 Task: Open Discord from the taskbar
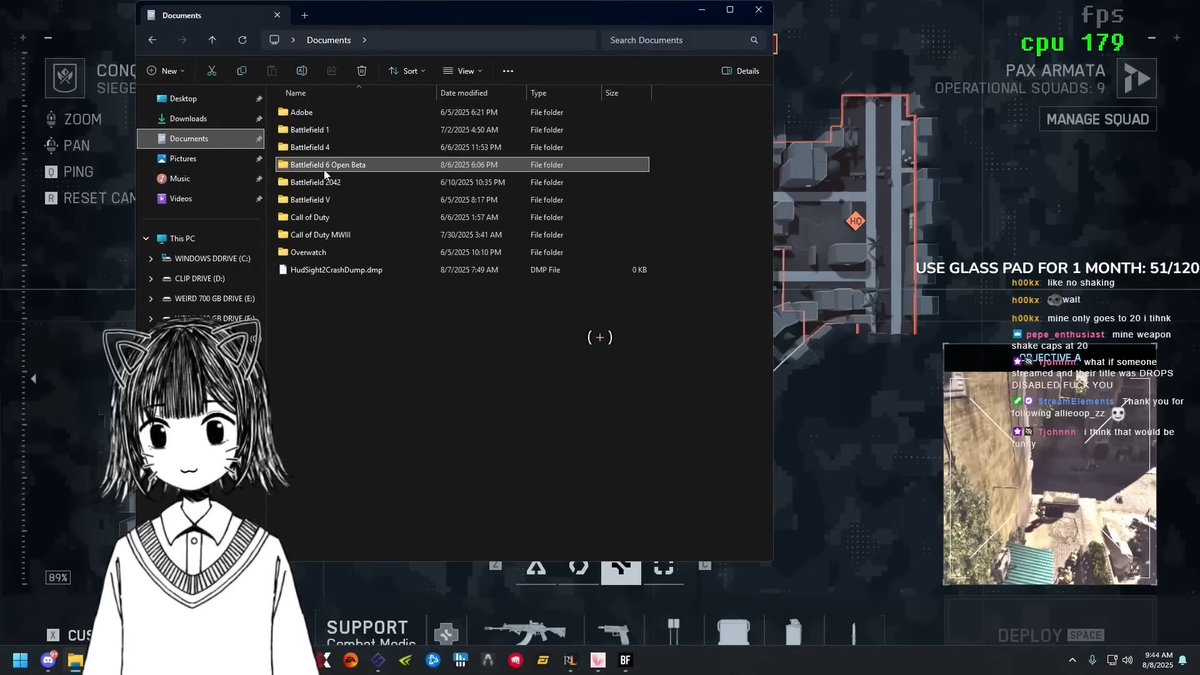48,660
